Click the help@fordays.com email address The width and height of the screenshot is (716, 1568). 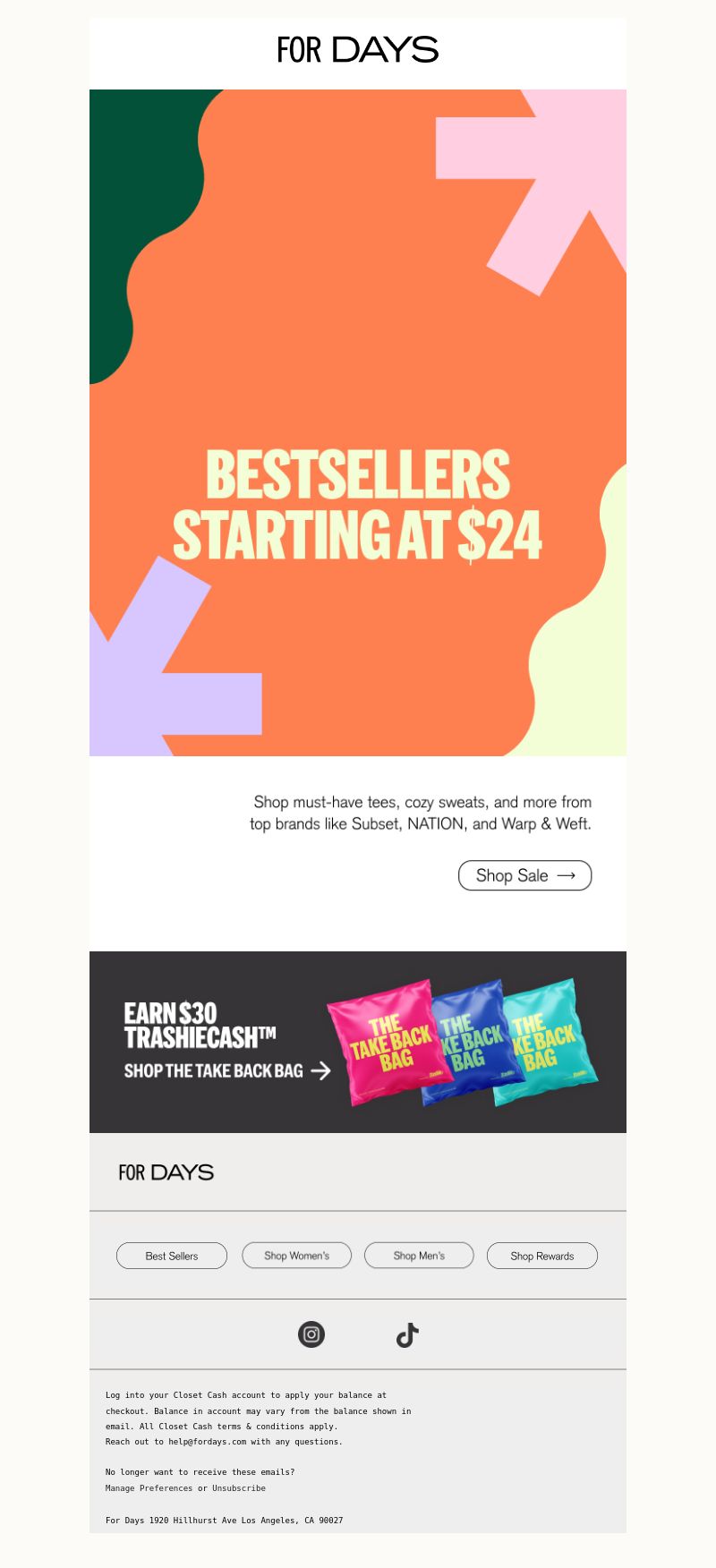click(x=207, y=1442)
